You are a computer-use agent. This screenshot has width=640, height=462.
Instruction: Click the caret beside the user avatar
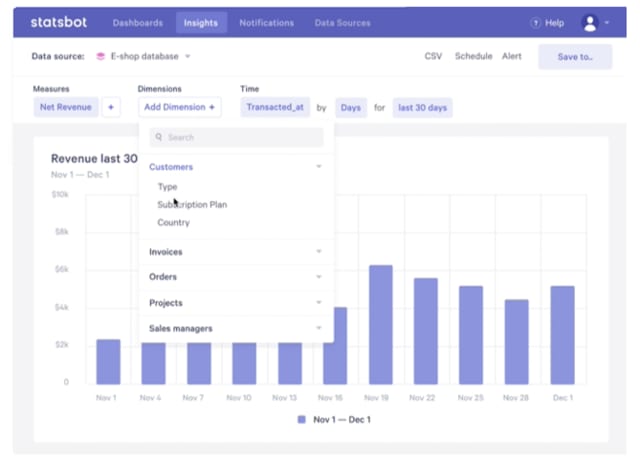click(x=607, y=23)
